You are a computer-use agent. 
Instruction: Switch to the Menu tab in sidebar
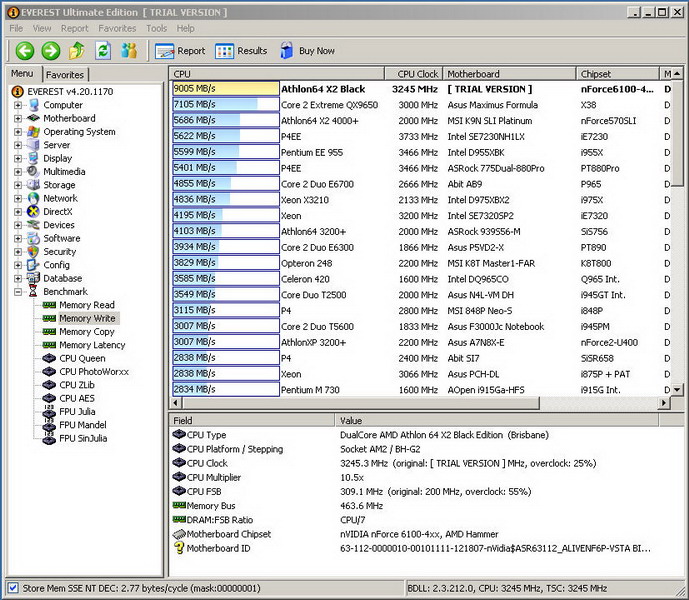[22, 74]
